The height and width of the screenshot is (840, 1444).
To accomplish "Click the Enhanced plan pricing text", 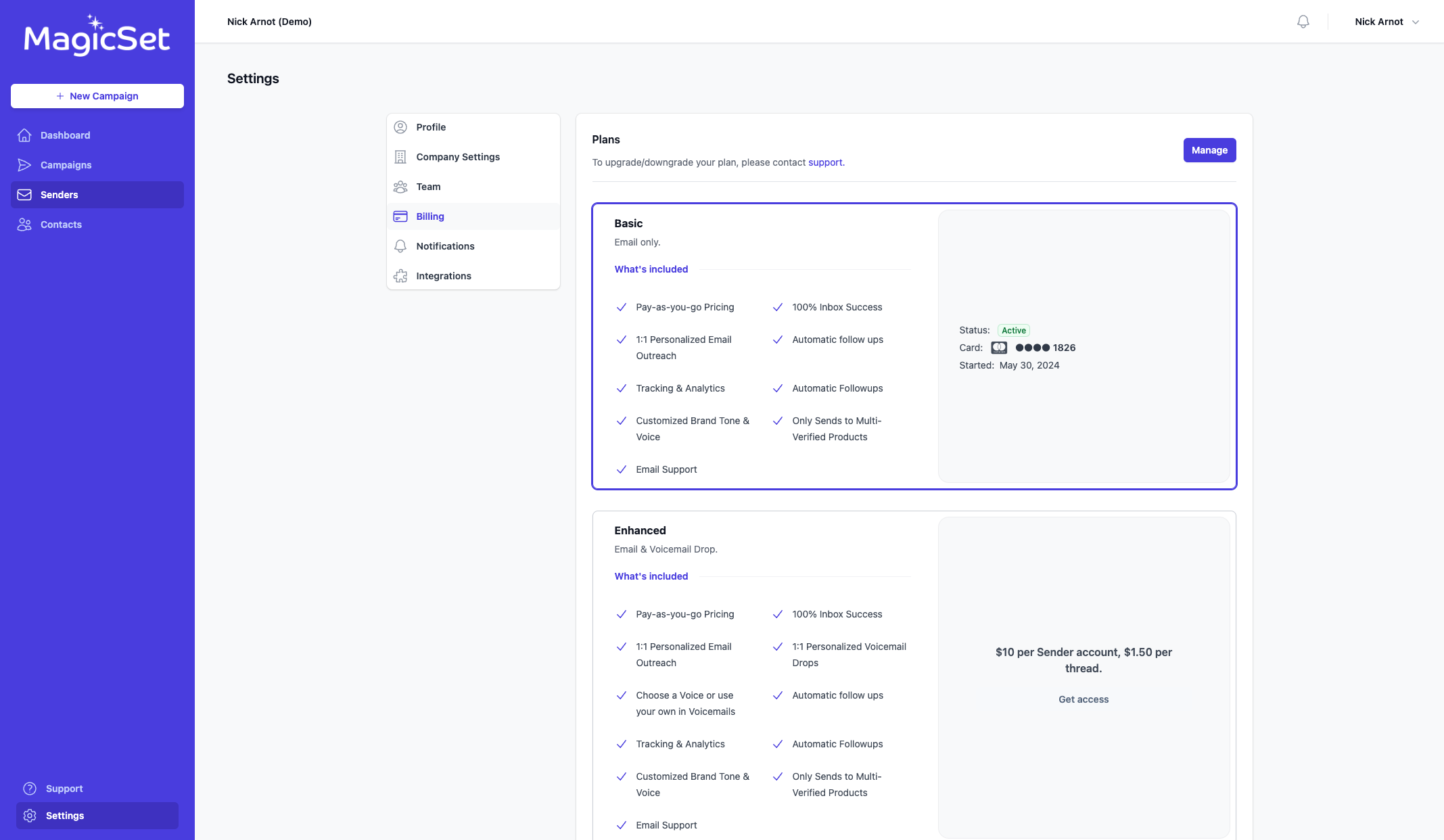I will pyautogui.click(x=1084, y=660).
